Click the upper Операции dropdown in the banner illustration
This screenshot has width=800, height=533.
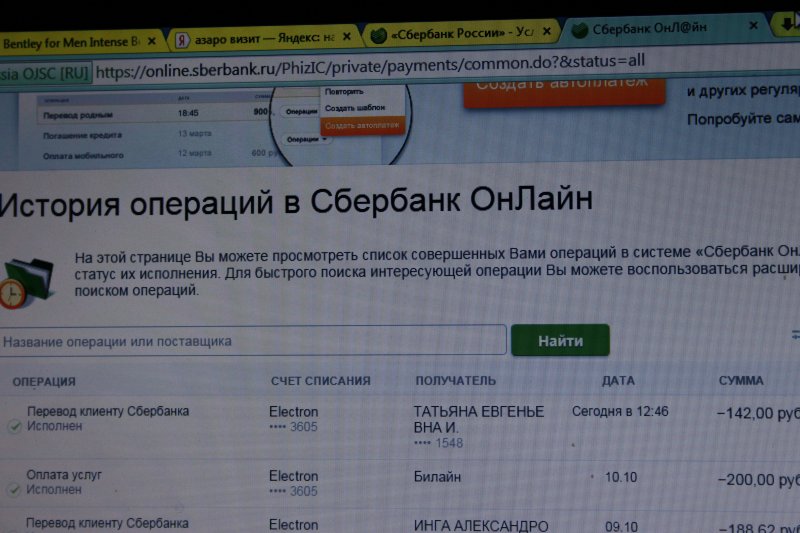tap(301, 112)
